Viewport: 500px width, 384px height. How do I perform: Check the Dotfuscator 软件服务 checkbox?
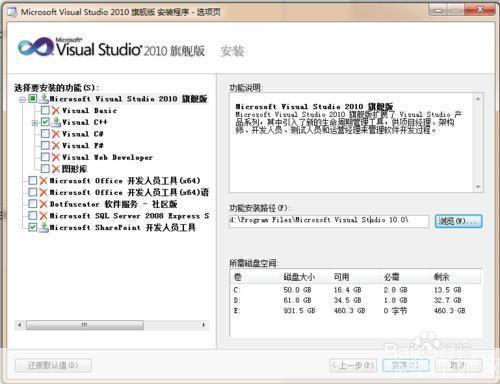tap(32, 204)
